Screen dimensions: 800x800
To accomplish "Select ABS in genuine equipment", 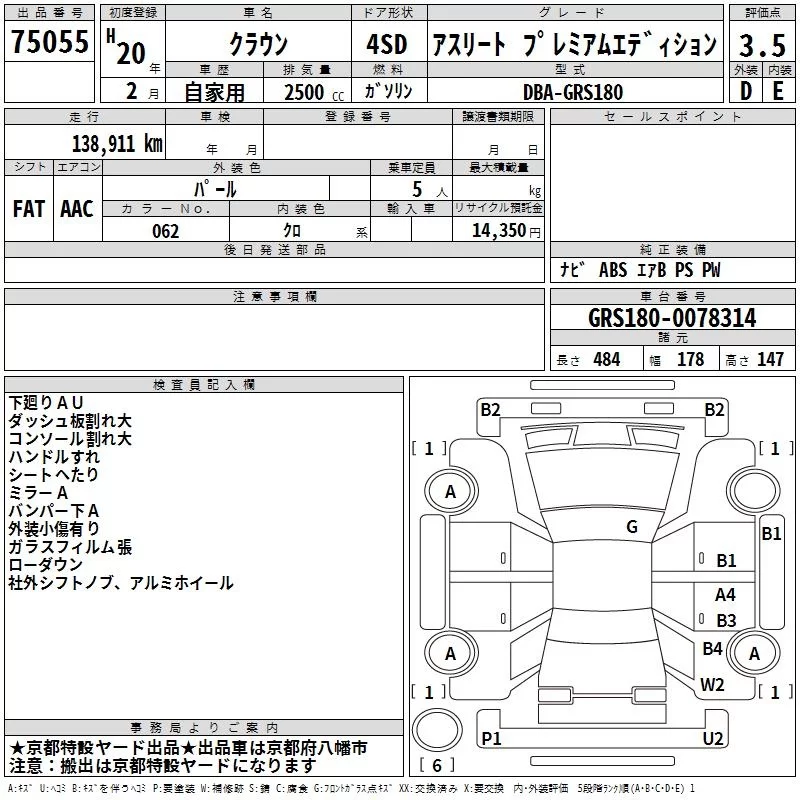I will [x=613, y=269].
